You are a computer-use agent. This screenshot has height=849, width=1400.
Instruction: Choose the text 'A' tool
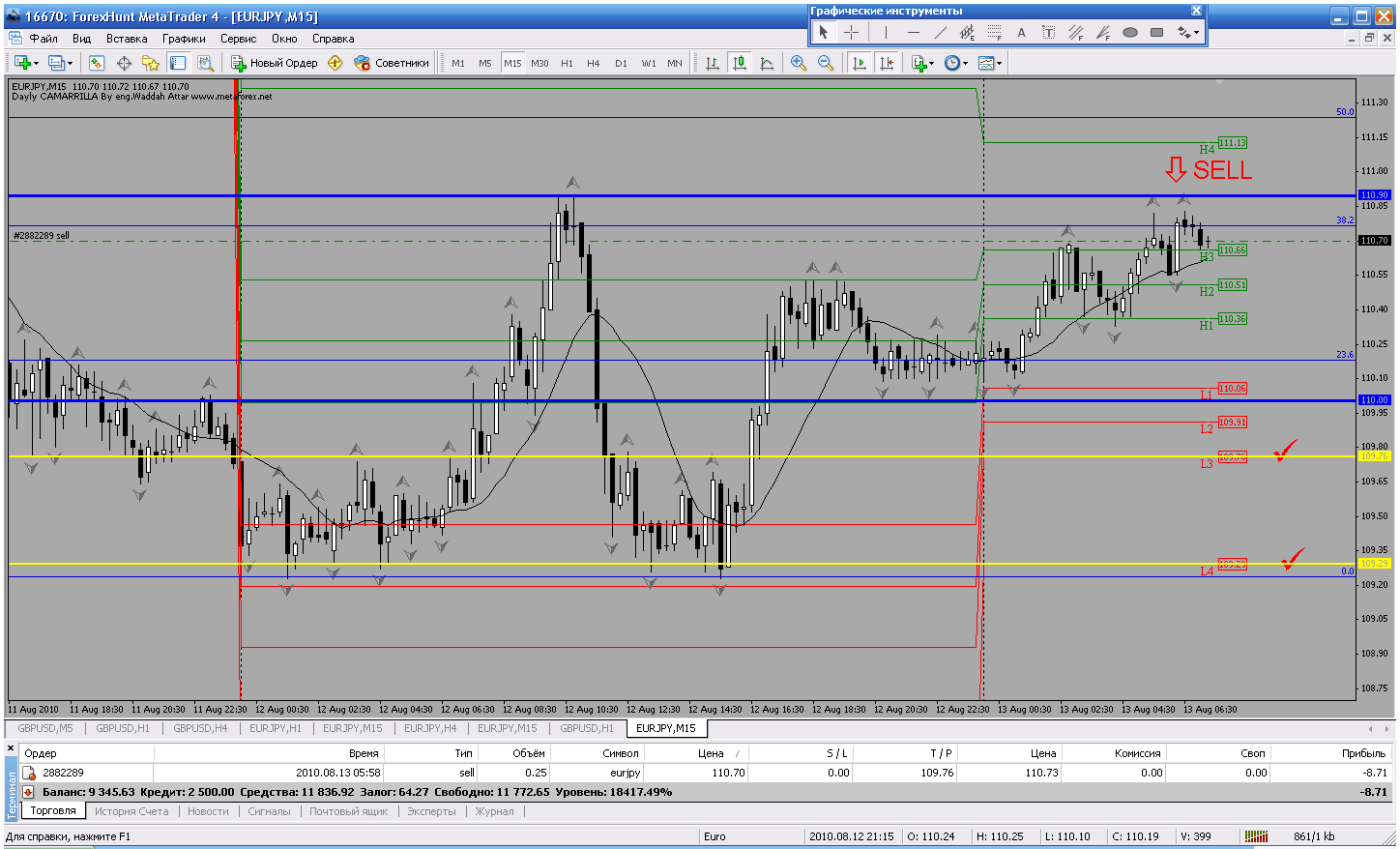click(1021, 32)
